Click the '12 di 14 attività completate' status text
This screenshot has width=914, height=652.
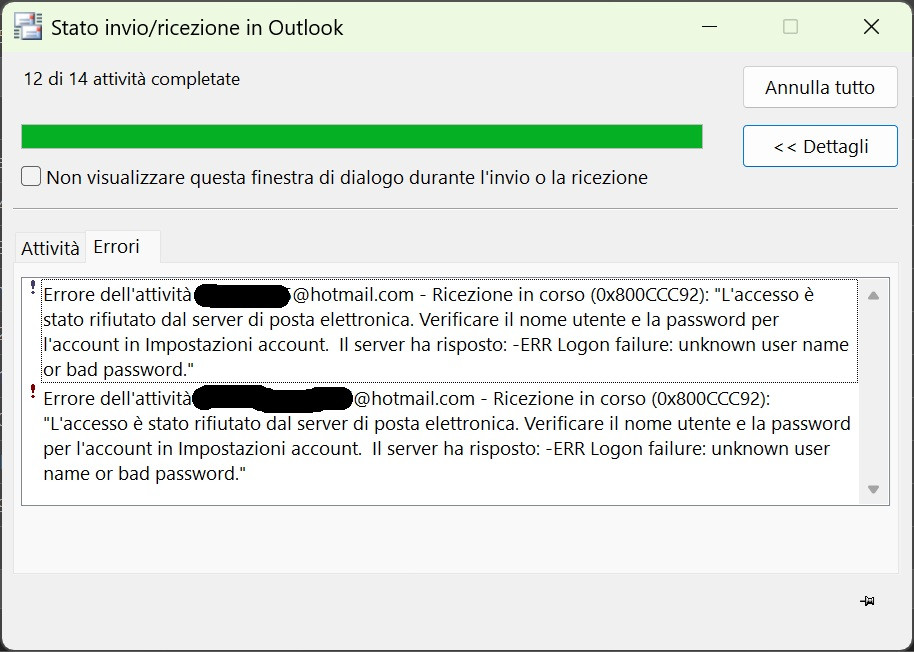click(x=132, y=79)
